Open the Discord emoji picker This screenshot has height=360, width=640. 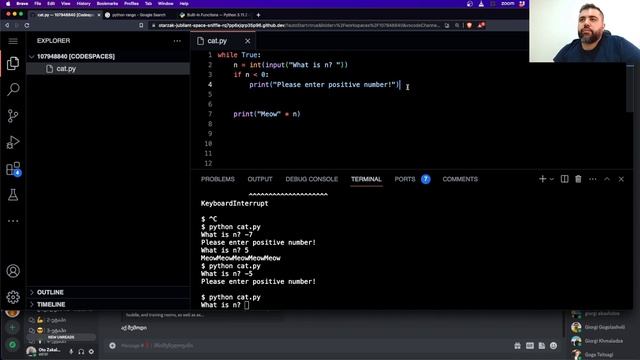pyautogui.click(x=553, y=346)
